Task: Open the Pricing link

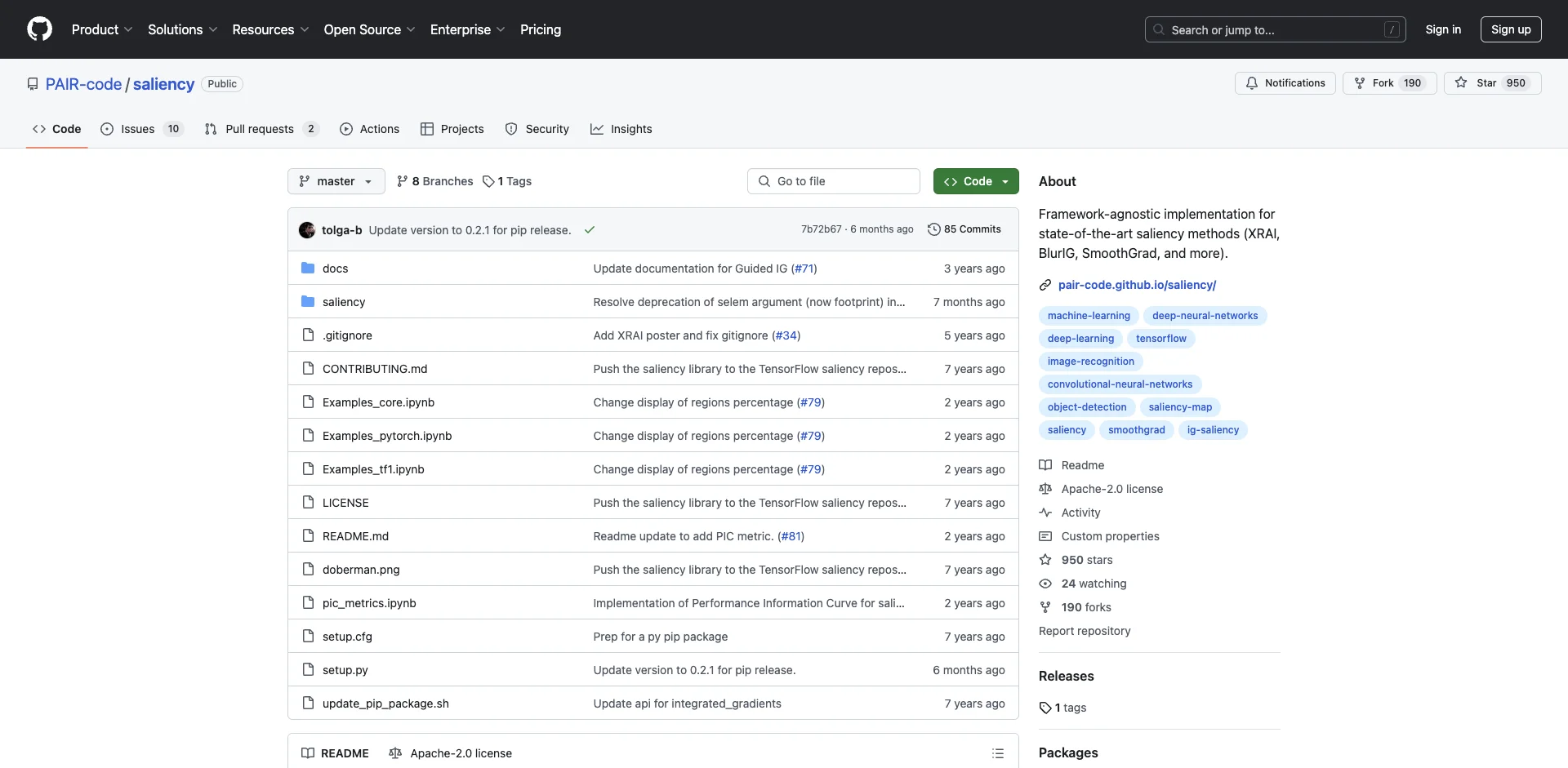Action: pos(541,29)
